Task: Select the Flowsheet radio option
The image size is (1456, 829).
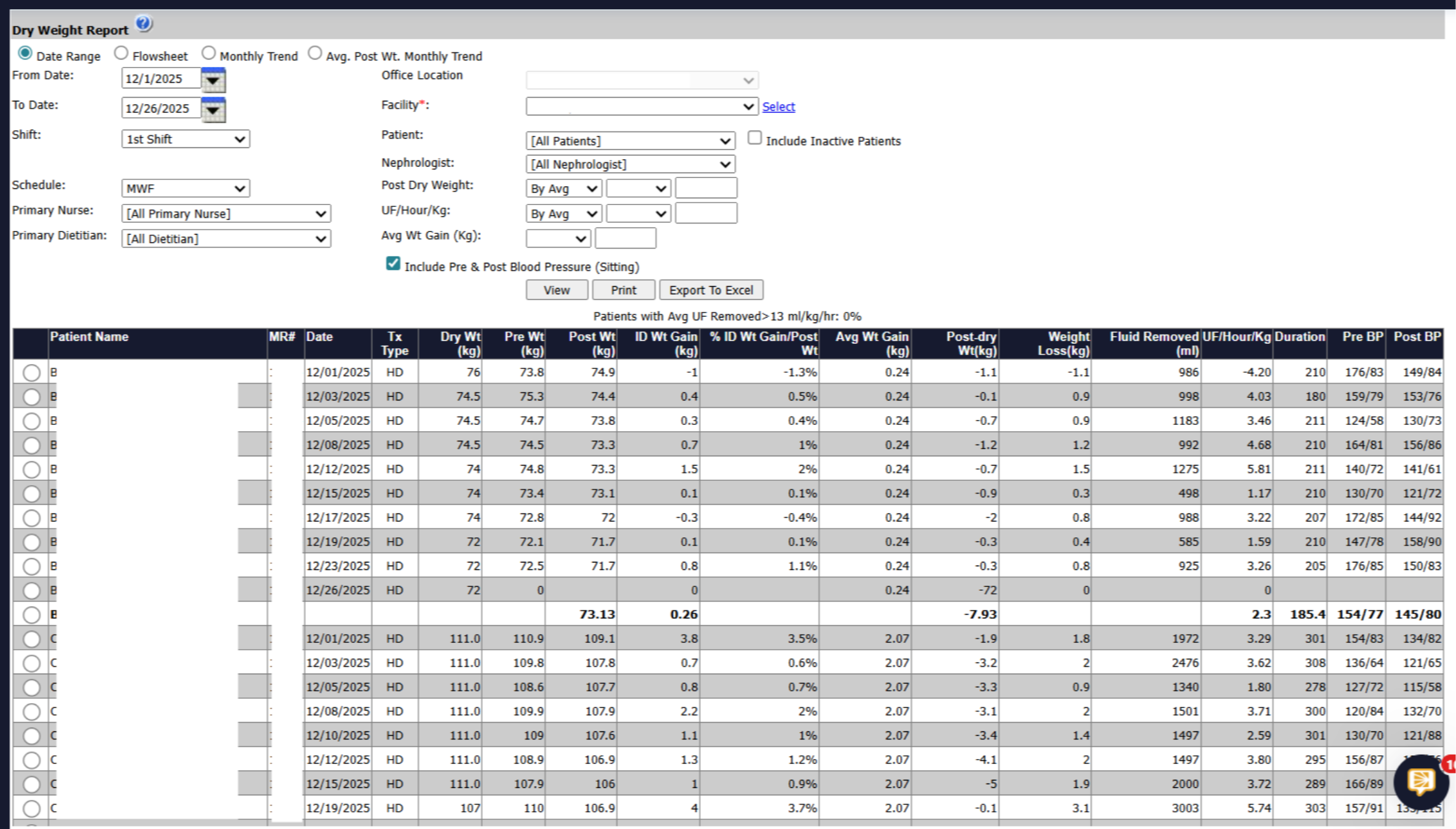Action: coord(121,53)
